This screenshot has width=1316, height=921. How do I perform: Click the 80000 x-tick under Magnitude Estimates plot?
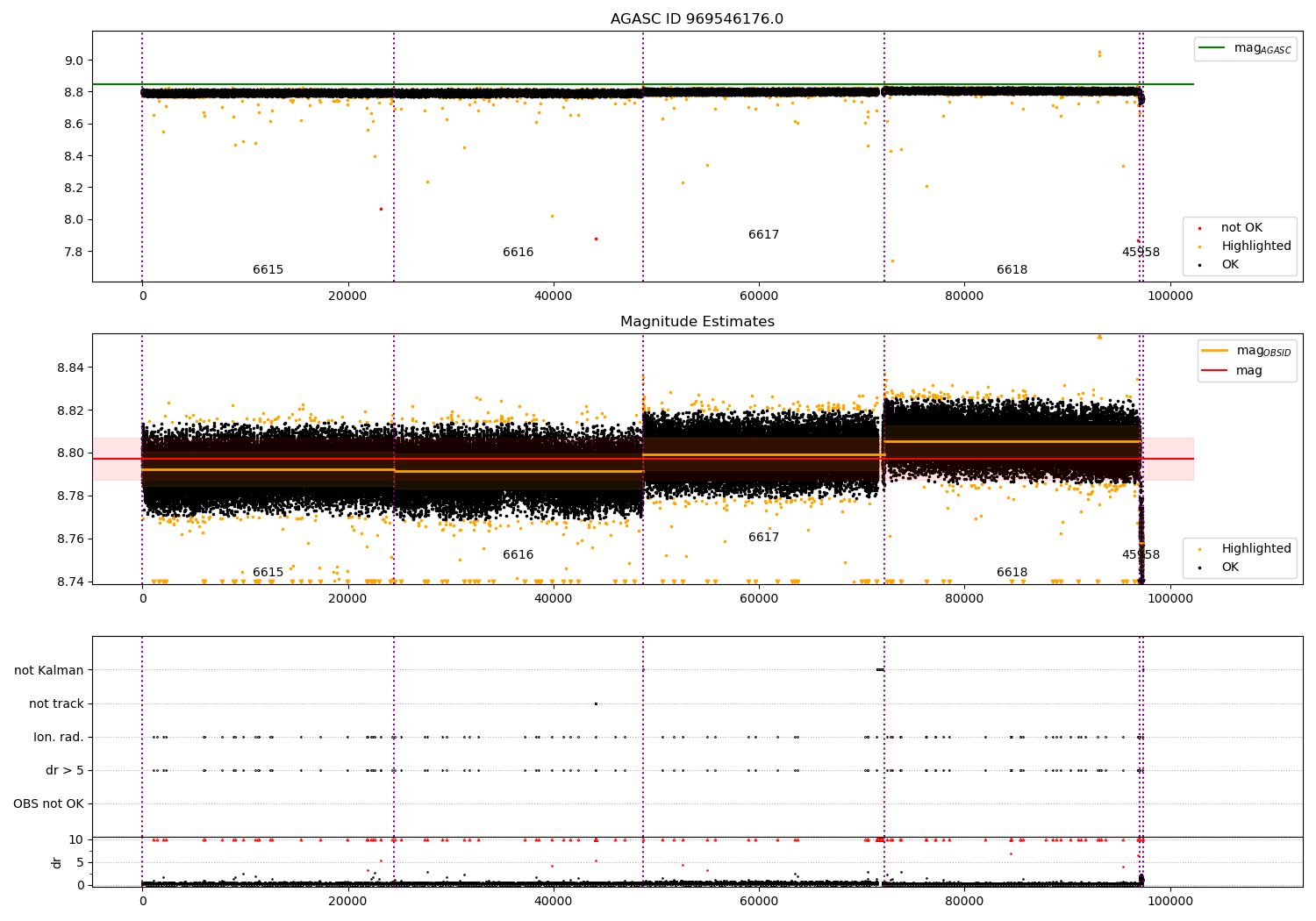(x=964, y=598)
